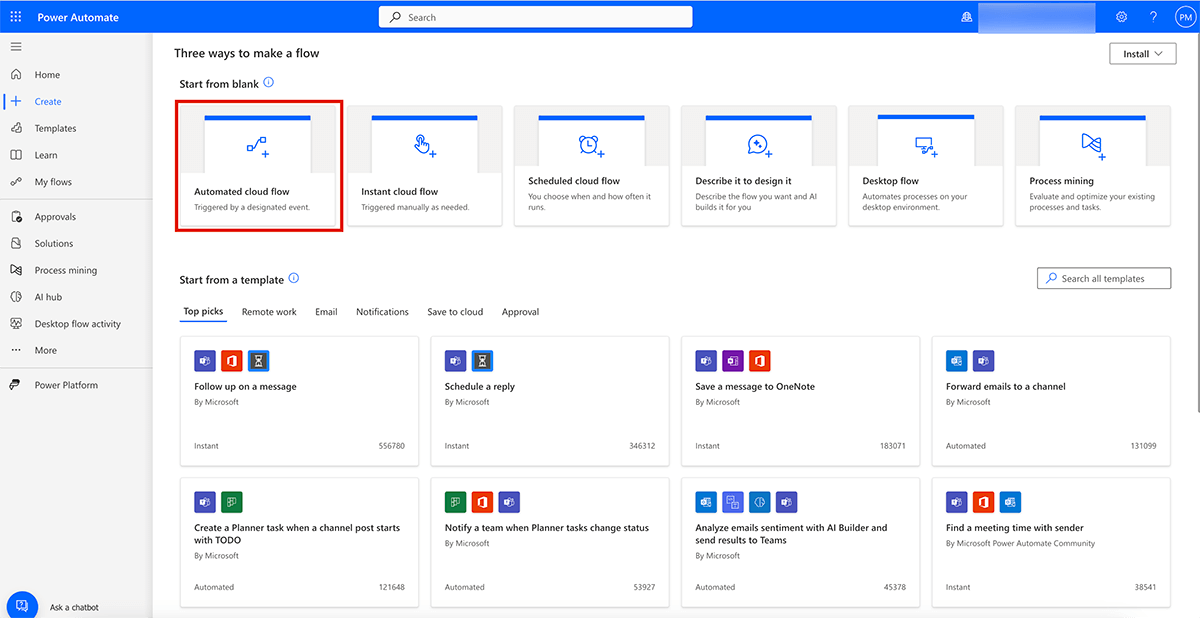Open Find a meeting time with sender template

(1051, 542)
